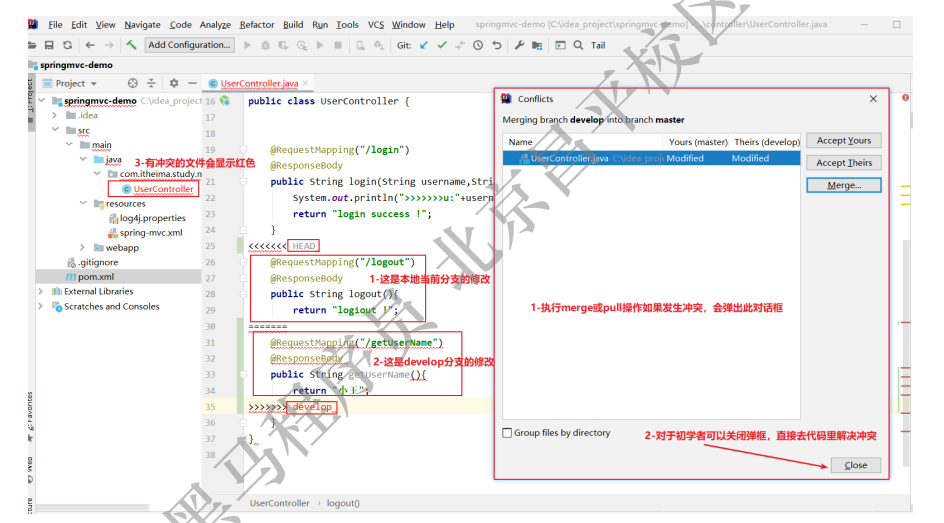Open the Project view dropdown
Viewport: 944px width, 523px height.
(94, 84)
